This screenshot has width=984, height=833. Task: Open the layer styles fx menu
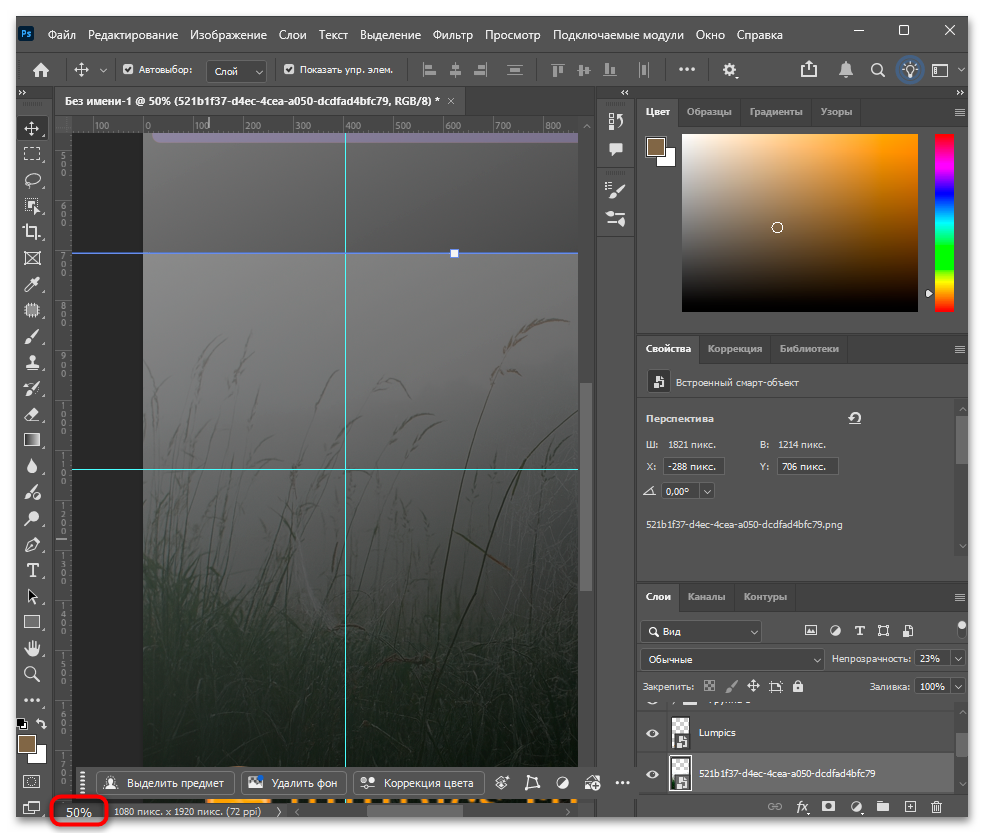click(x=802, y=807)
